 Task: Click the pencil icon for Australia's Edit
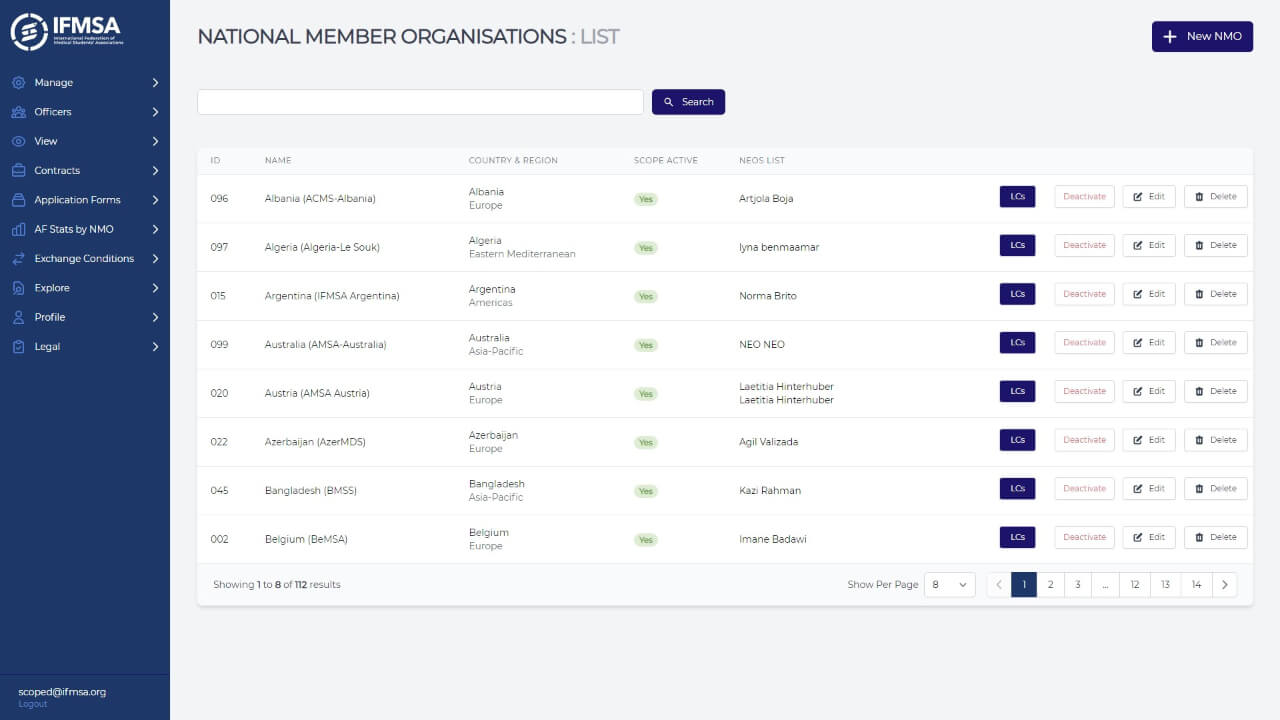pyautogui.click(x=1138, y=343)
